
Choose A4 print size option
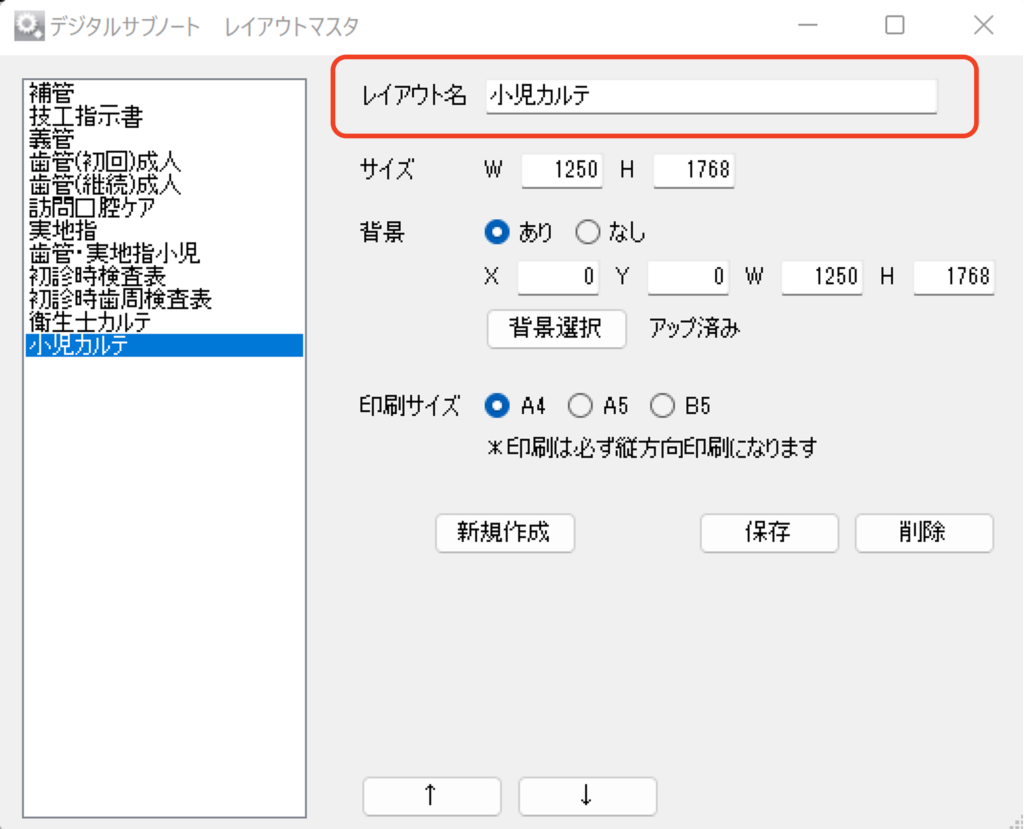click(497, 406)
